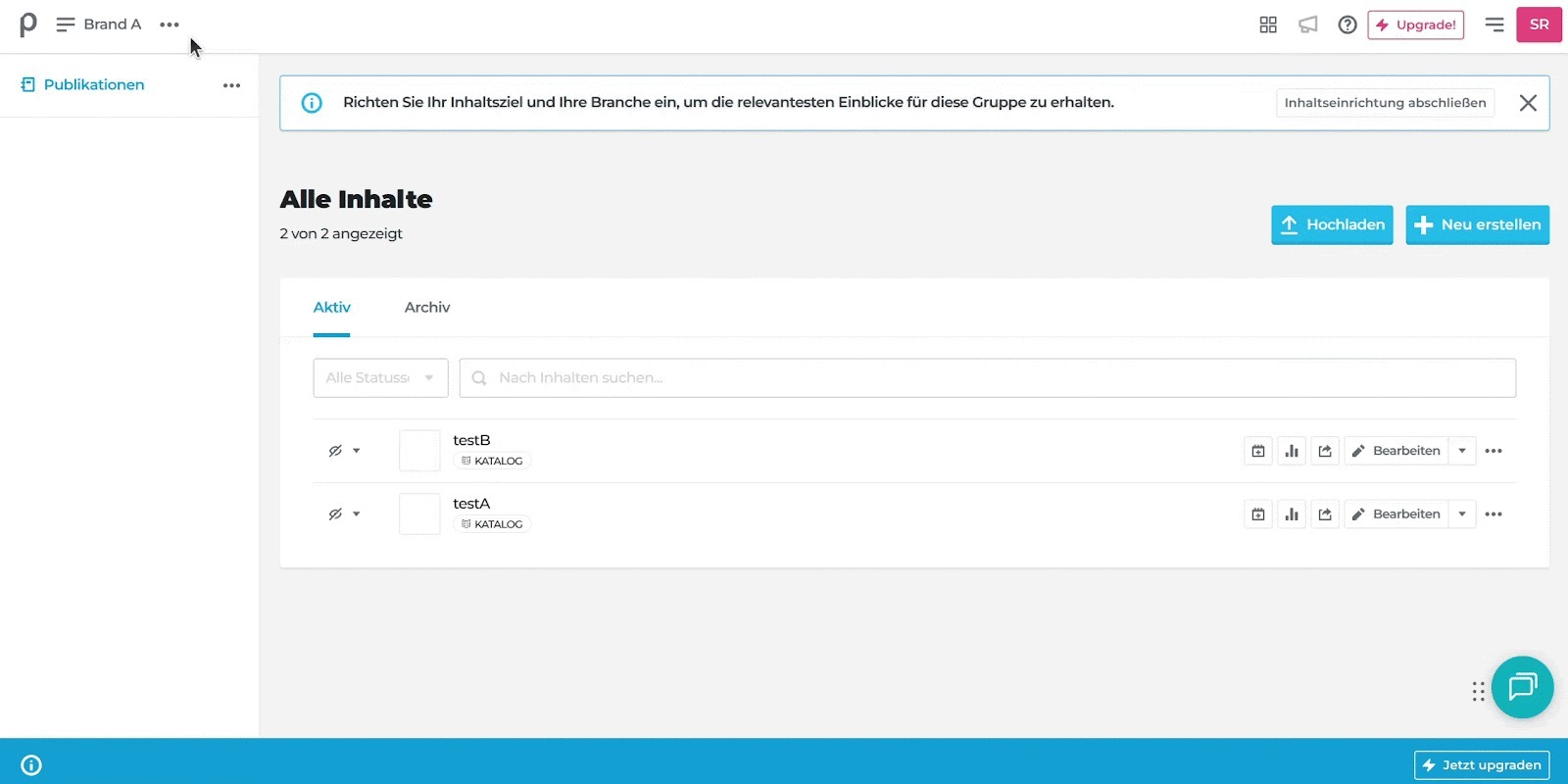
Task: Click the info icon in bottom bar
Action: tap(31, 765)
